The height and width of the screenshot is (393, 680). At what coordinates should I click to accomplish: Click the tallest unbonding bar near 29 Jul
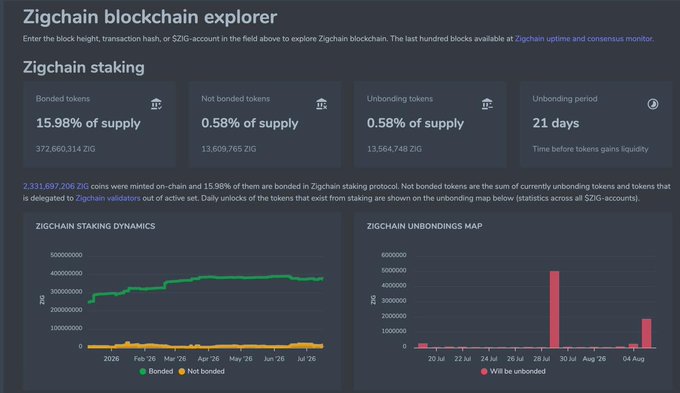pyautogui.click(x=554, y=309)
